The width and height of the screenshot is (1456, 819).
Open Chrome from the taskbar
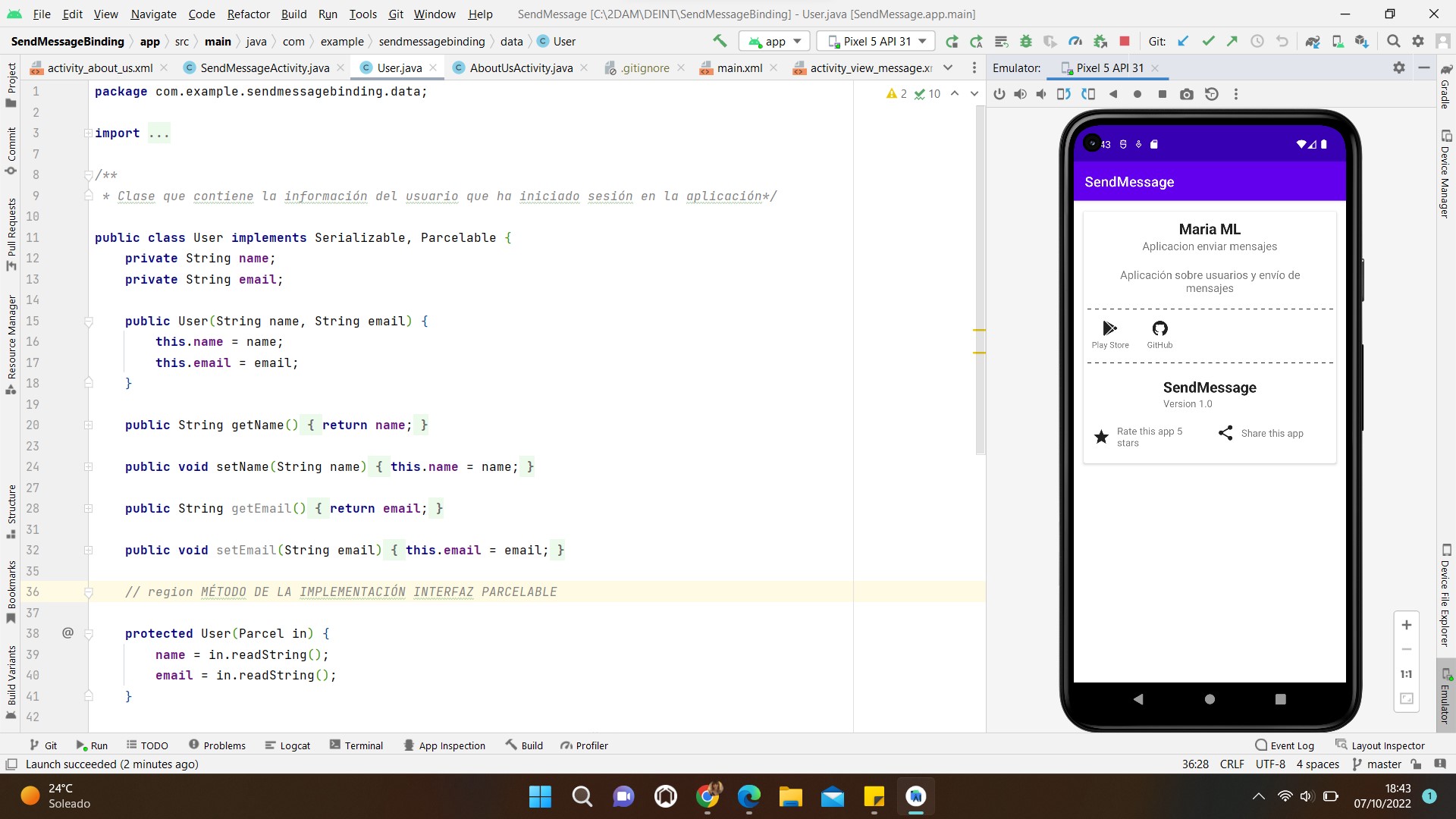pos(708,797)
